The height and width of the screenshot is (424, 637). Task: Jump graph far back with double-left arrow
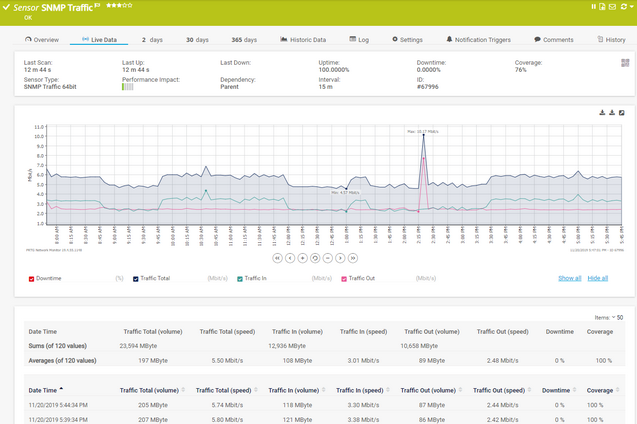coord(277,258)
